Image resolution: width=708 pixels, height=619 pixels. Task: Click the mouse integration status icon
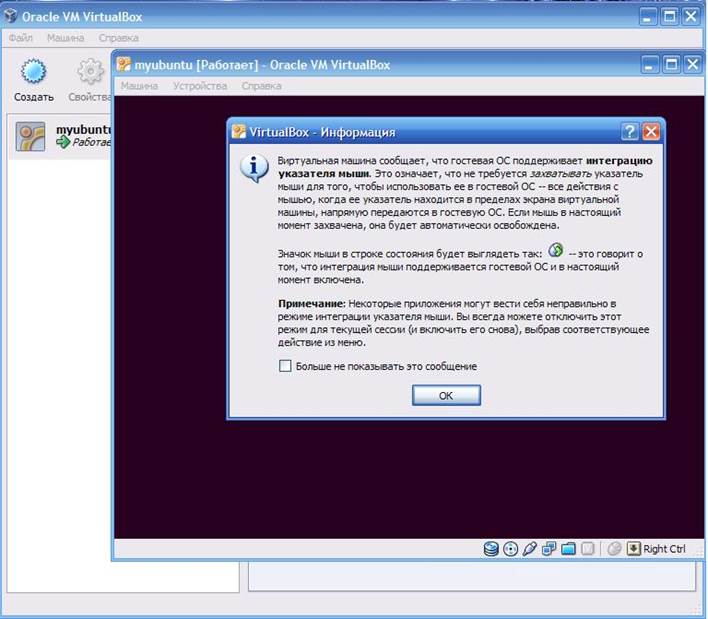[x=614, y=549]
